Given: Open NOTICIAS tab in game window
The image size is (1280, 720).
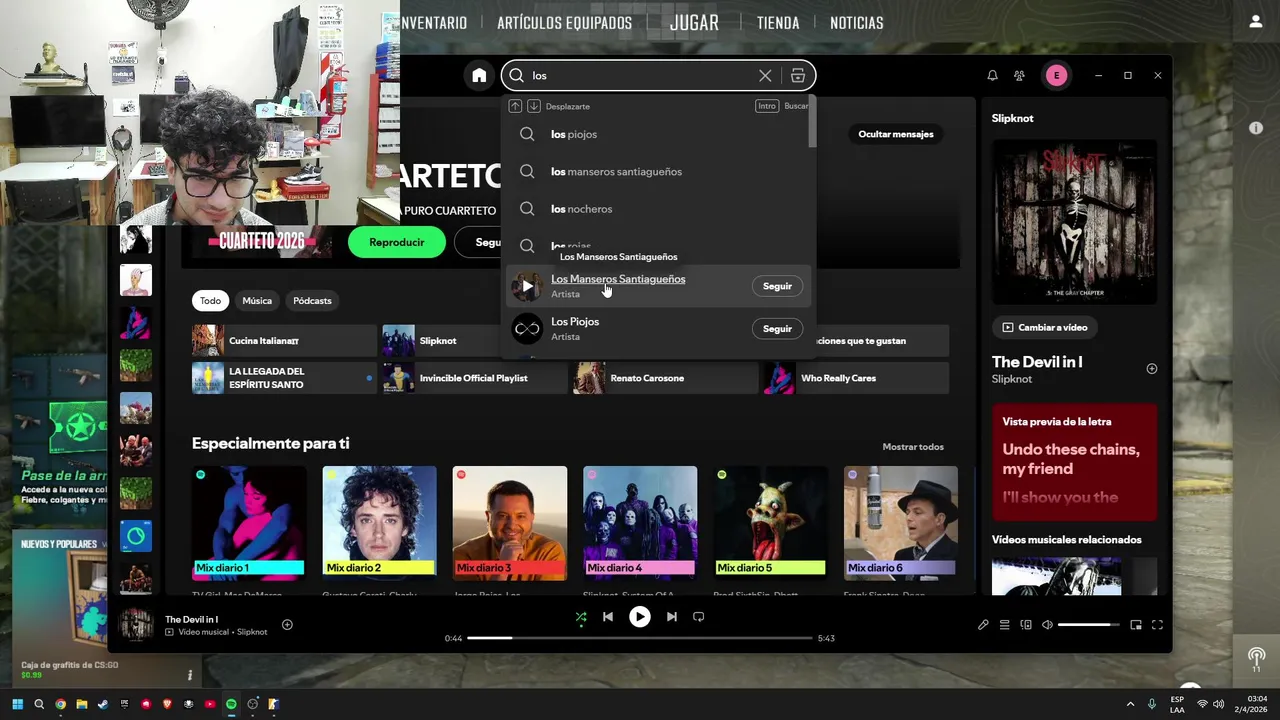Looking at the screenshot, I should tap(856, 23).
